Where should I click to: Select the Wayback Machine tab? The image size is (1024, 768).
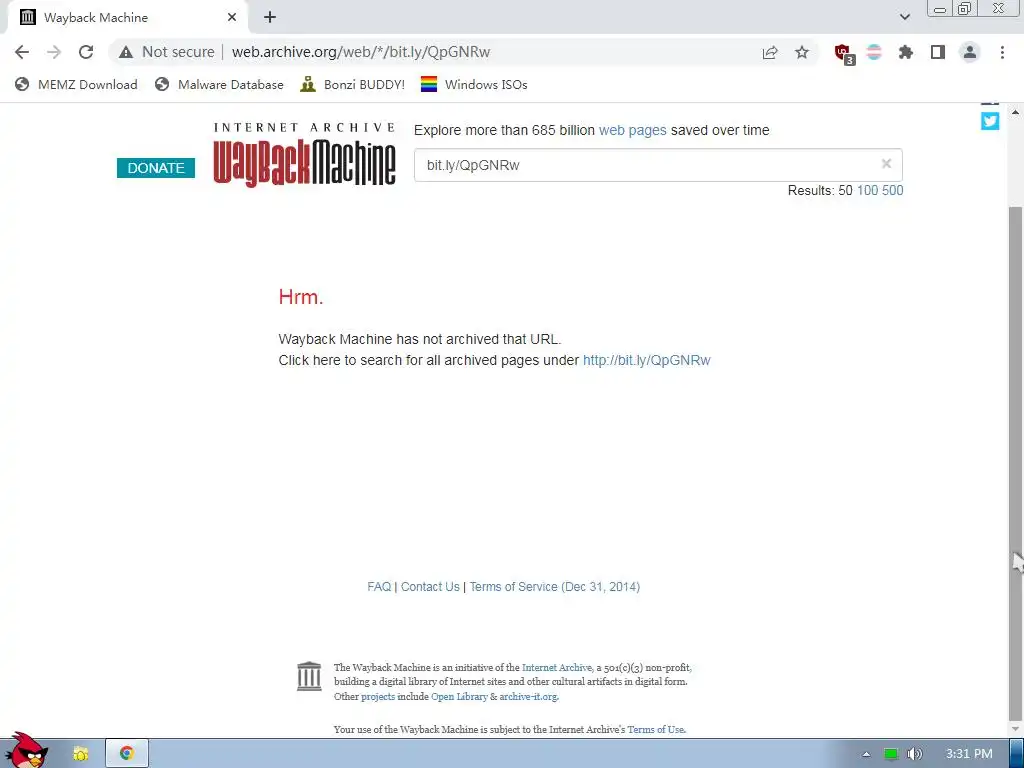[x=127, y=18]
